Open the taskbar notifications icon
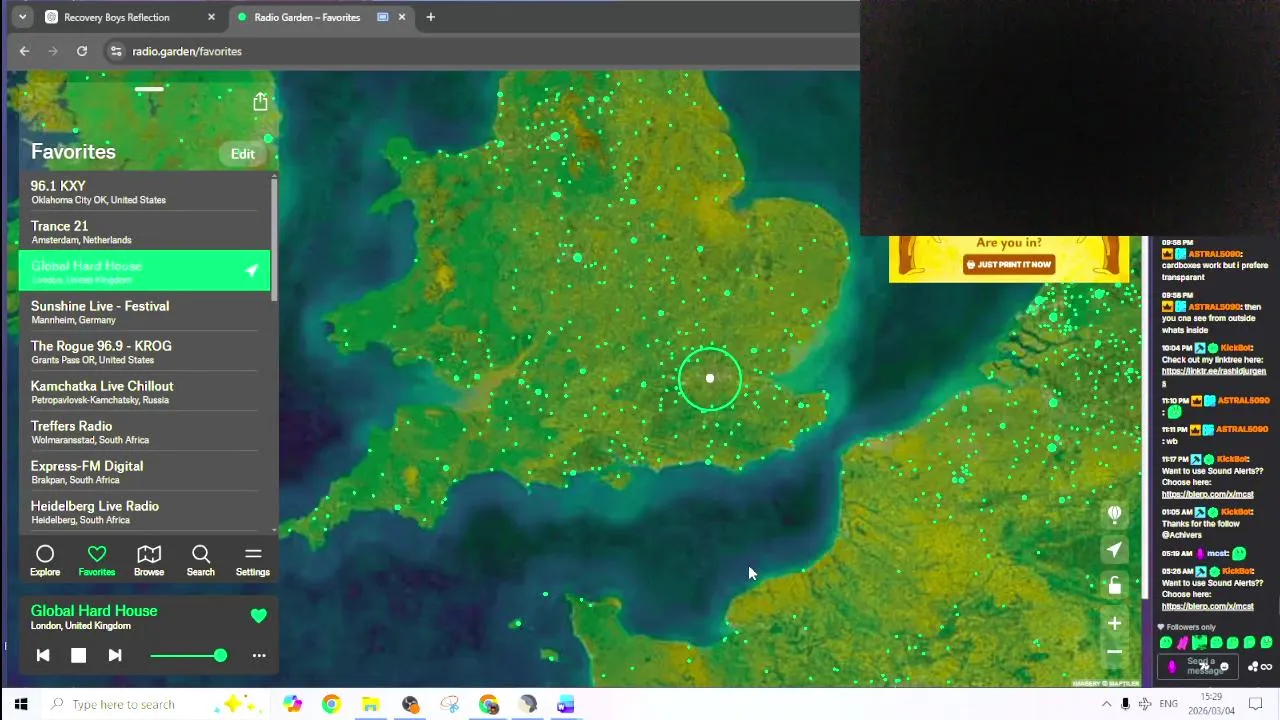Image resolution: width=1280 pixels, height=720 pixels. (x=1256, y=704)
